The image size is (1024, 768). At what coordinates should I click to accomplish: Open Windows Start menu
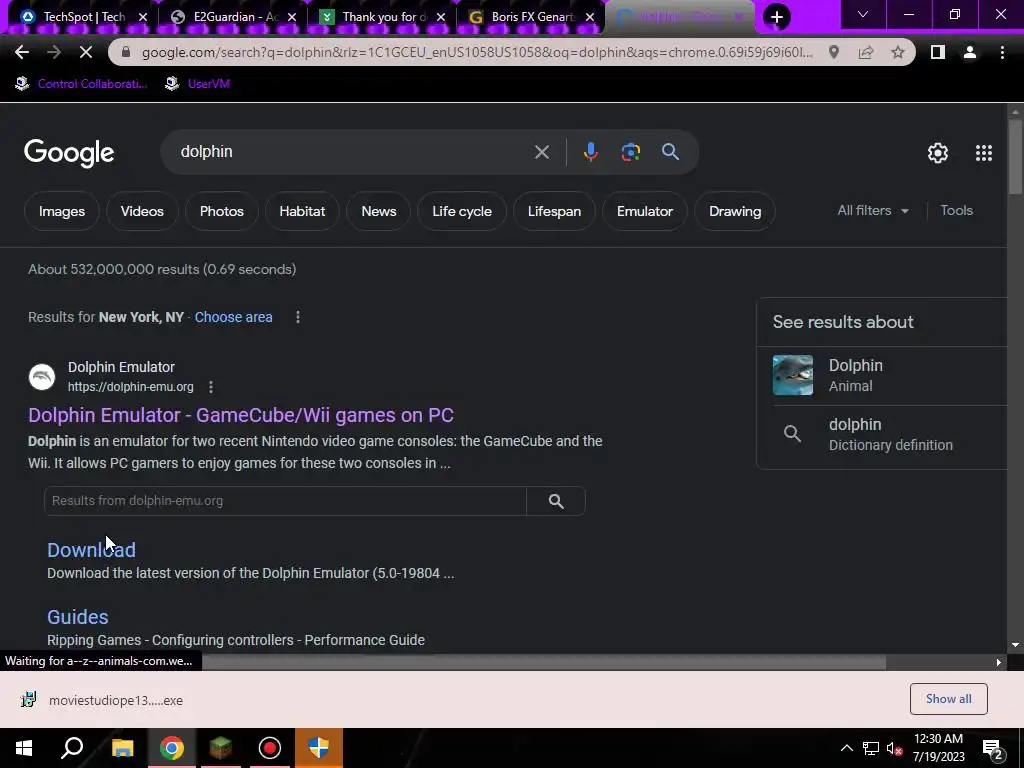[x=24, y=748]
